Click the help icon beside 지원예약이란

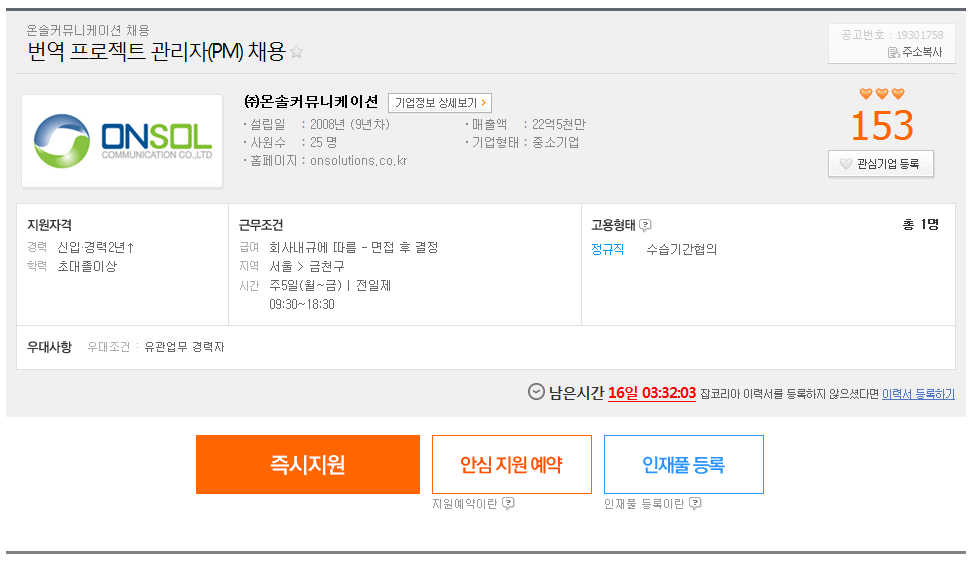509,503
